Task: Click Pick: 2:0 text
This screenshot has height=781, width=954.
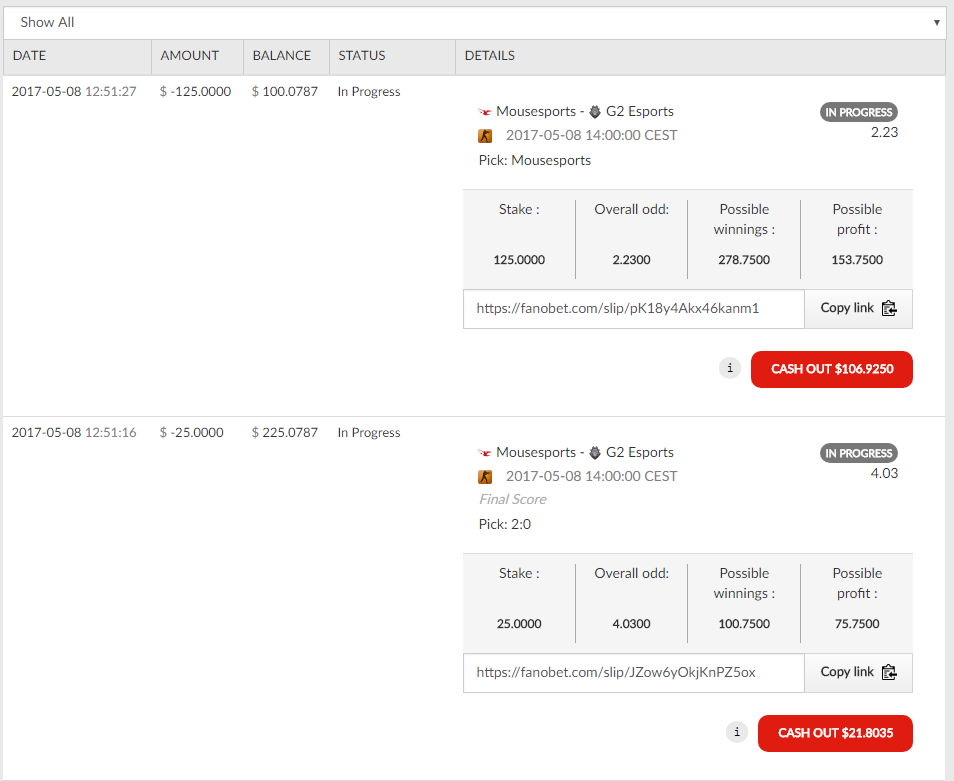Action: pos(504,524)
